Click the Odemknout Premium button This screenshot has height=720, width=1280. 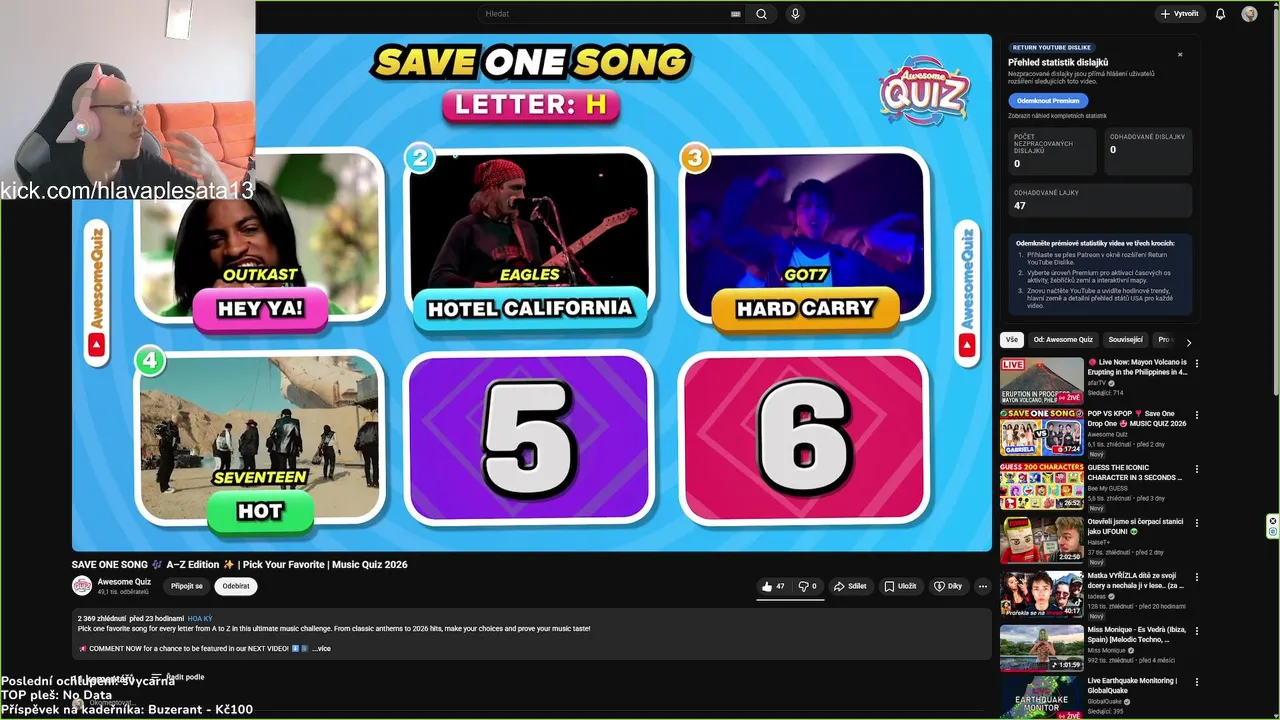click(x=1048, y=100)
